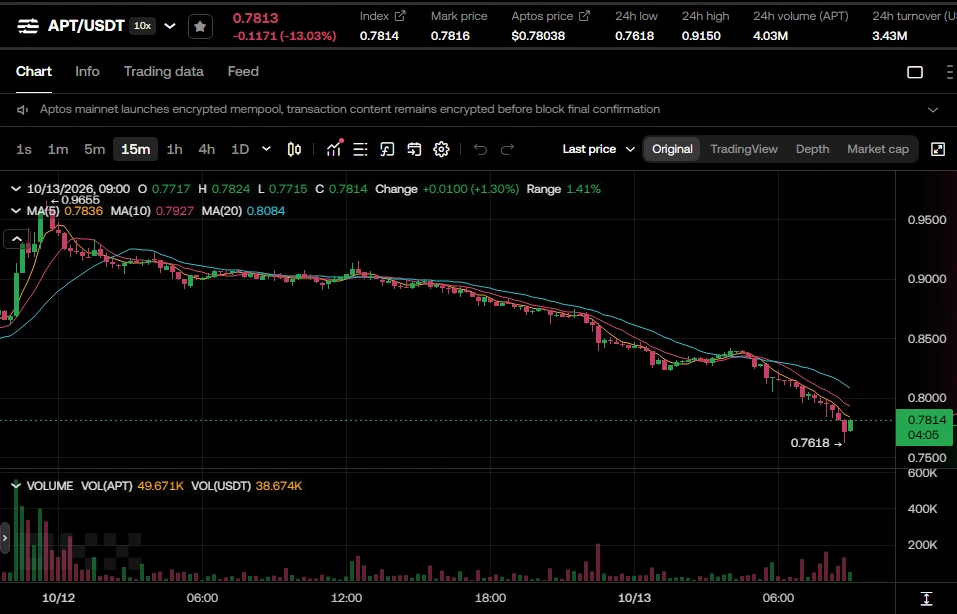Click the vertical auto-scale icon under the price axis
The image size is (957, 614).
926,599
